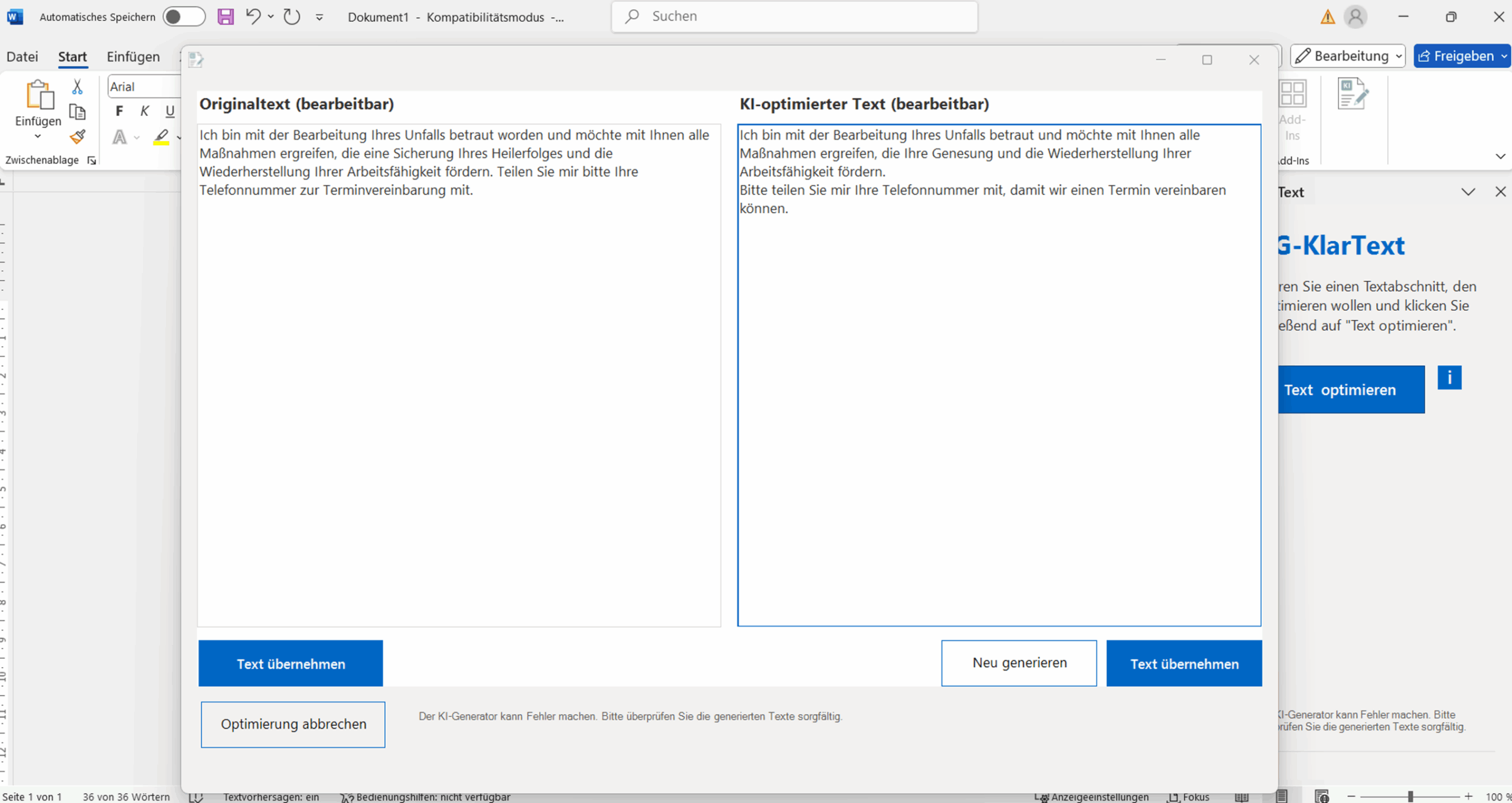1512x803 pixels.
Task: Open the Bearbeitung mode dropdown
Action: (x=1348, y=56)
